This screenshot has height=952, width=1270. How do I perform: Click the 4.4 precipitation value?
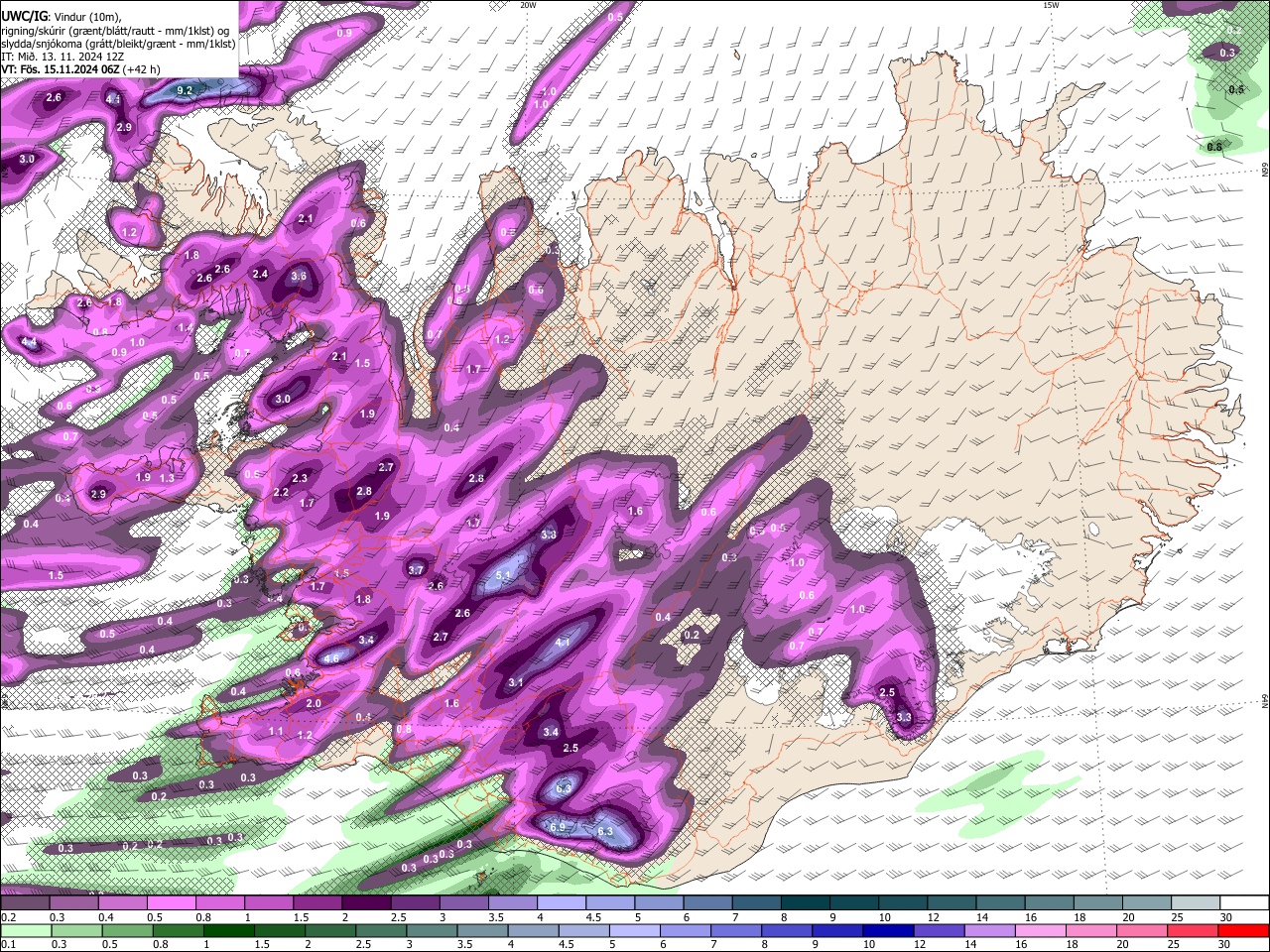[29, 343]
